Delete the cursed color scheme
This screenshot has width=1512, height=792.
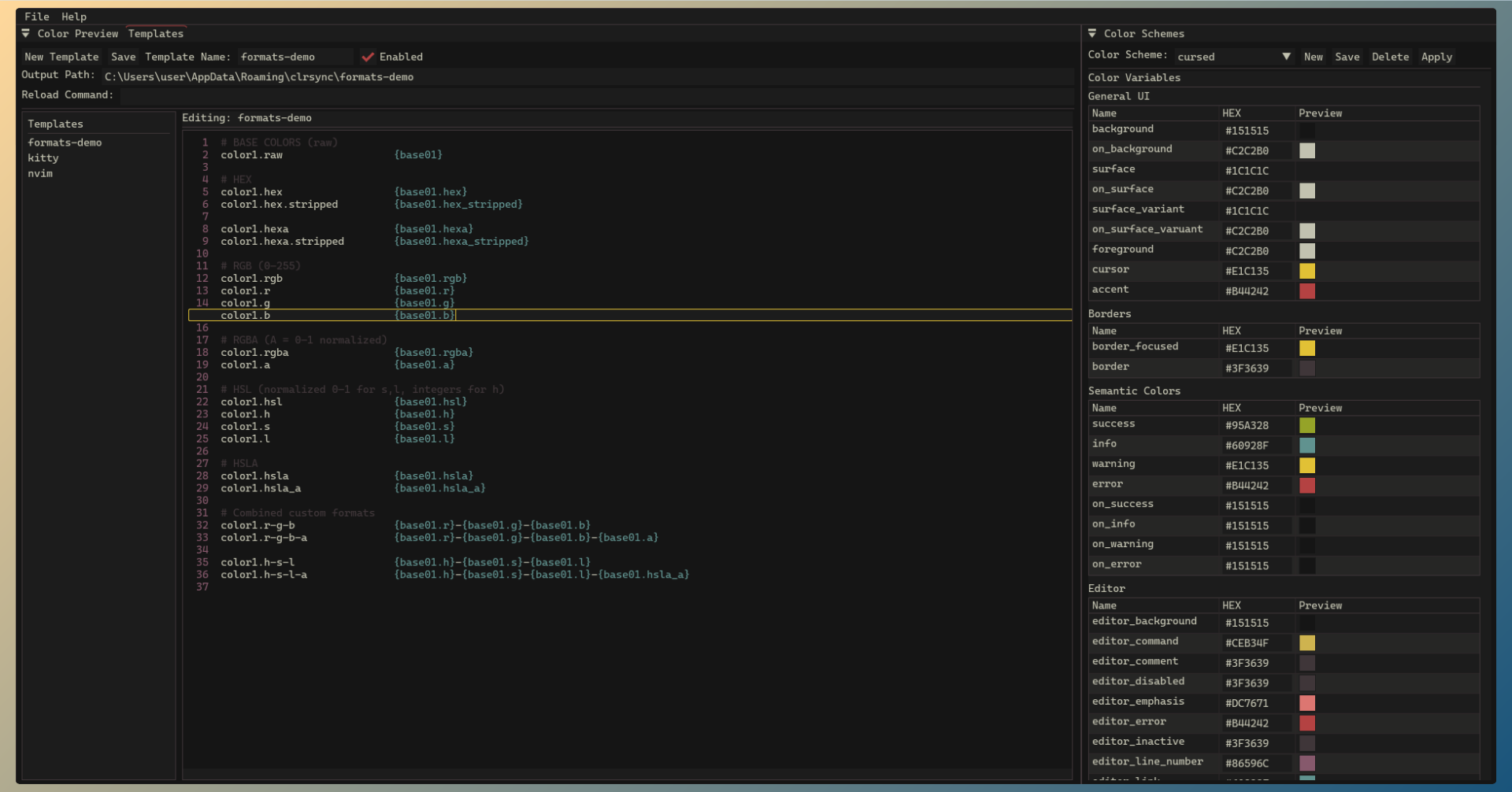(x=1390, y=57)
